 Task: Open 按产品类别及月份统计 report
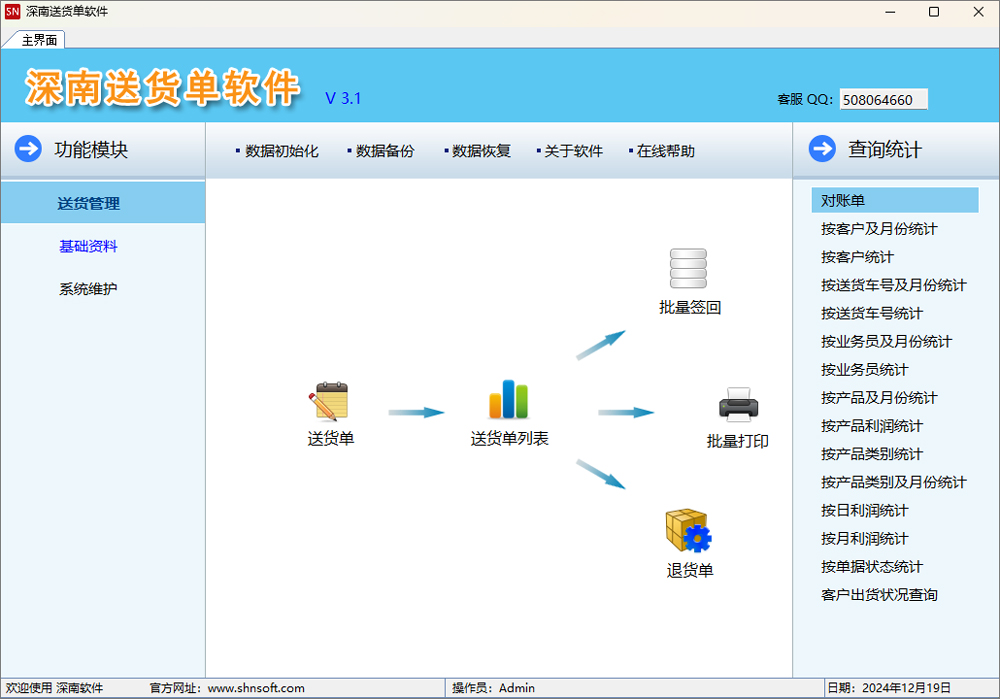(x=893, y=482)
